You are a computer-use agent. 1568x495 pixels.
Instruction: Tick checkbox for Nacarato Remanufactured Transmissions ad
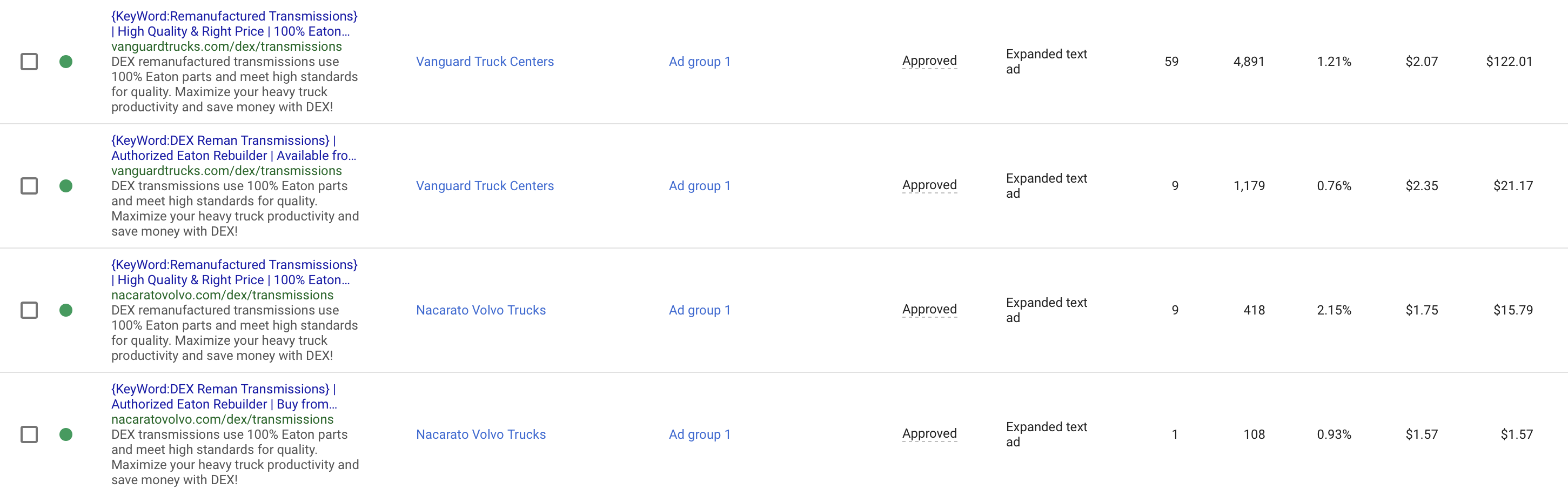click(x=29, y=310)
